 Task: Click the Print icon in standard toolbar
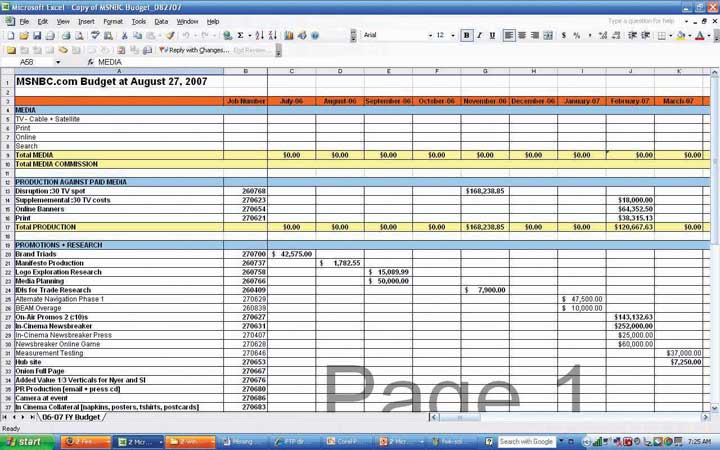tap(66, 35)
